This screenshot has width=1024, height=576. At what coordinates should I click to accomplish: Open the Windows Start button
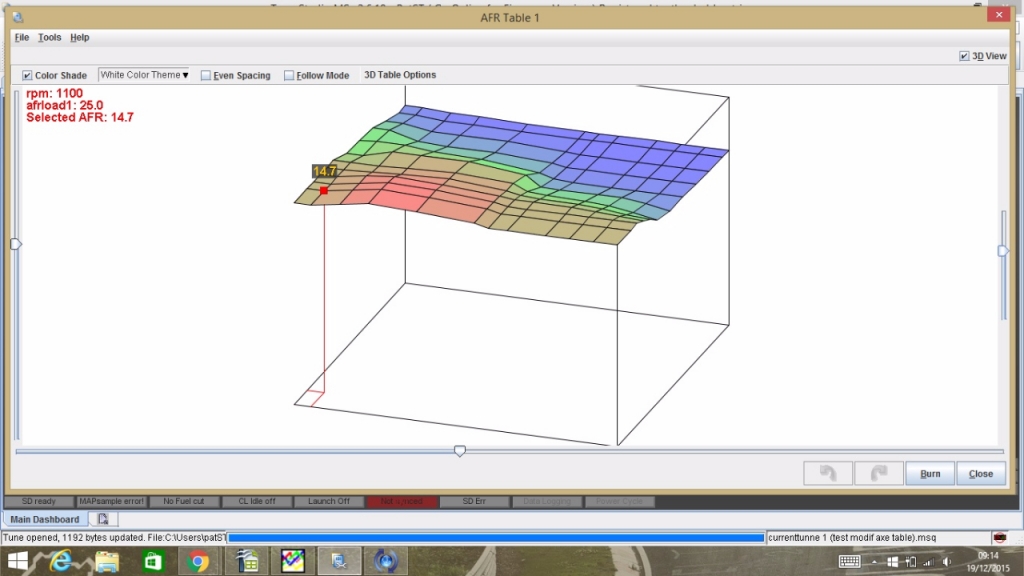[18, 561]
